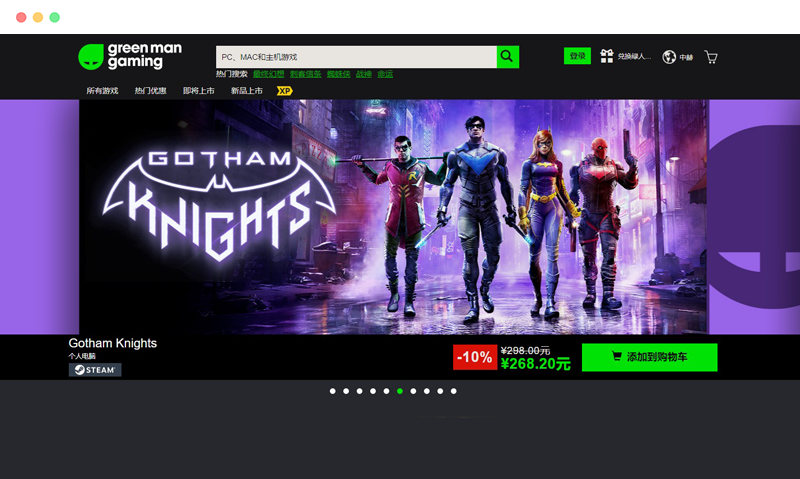Click the Steam platform badge

pos(95,370)
